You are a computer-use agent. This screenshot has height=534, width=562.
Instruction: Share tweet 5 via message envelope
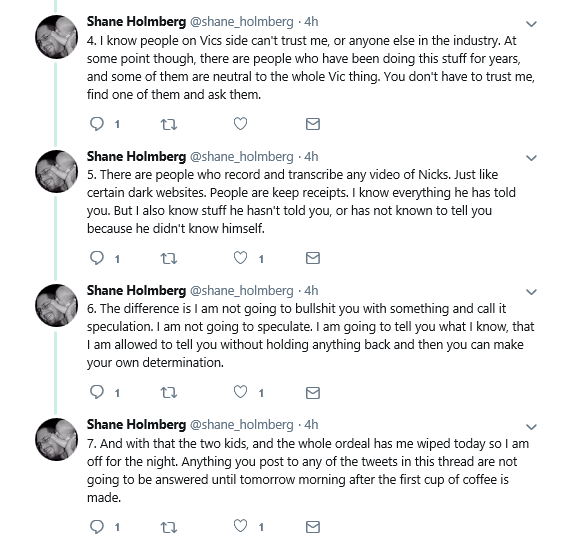pos(313,258)
